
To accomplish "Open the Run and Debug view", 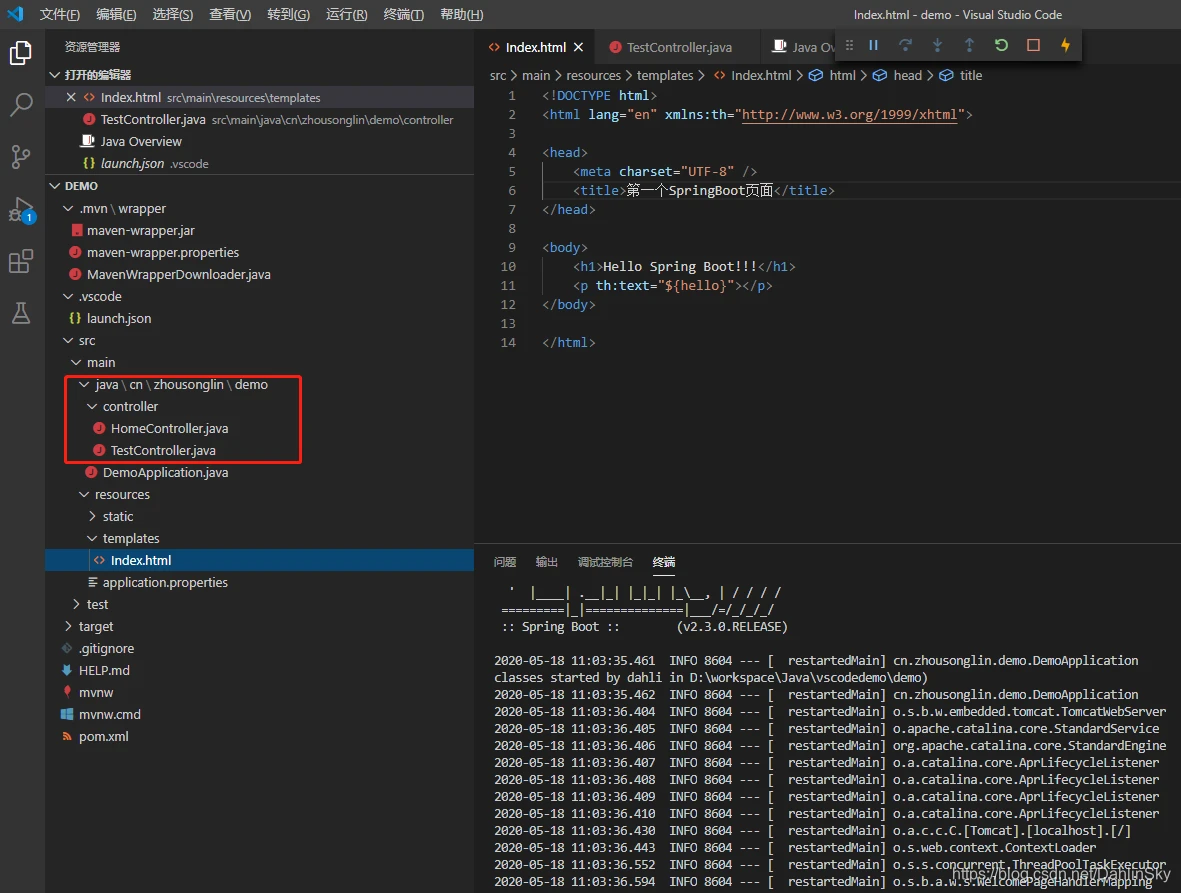I will coord(21,209).
